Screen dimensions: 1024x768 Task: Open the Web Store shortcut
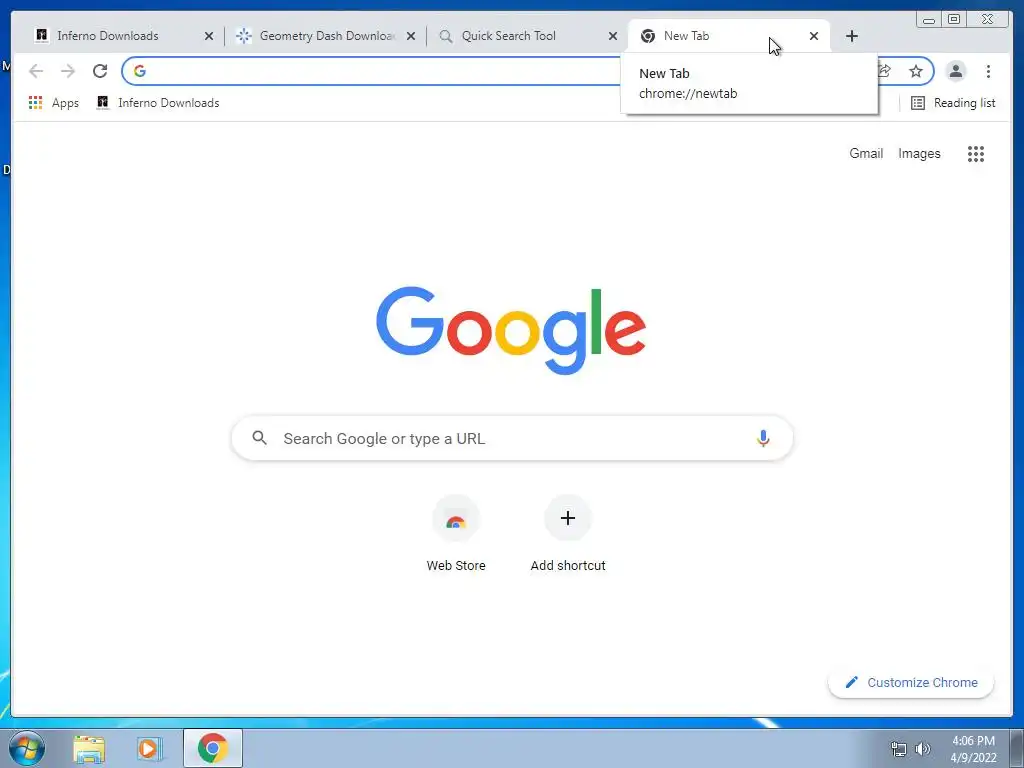(x=456, y=534)
